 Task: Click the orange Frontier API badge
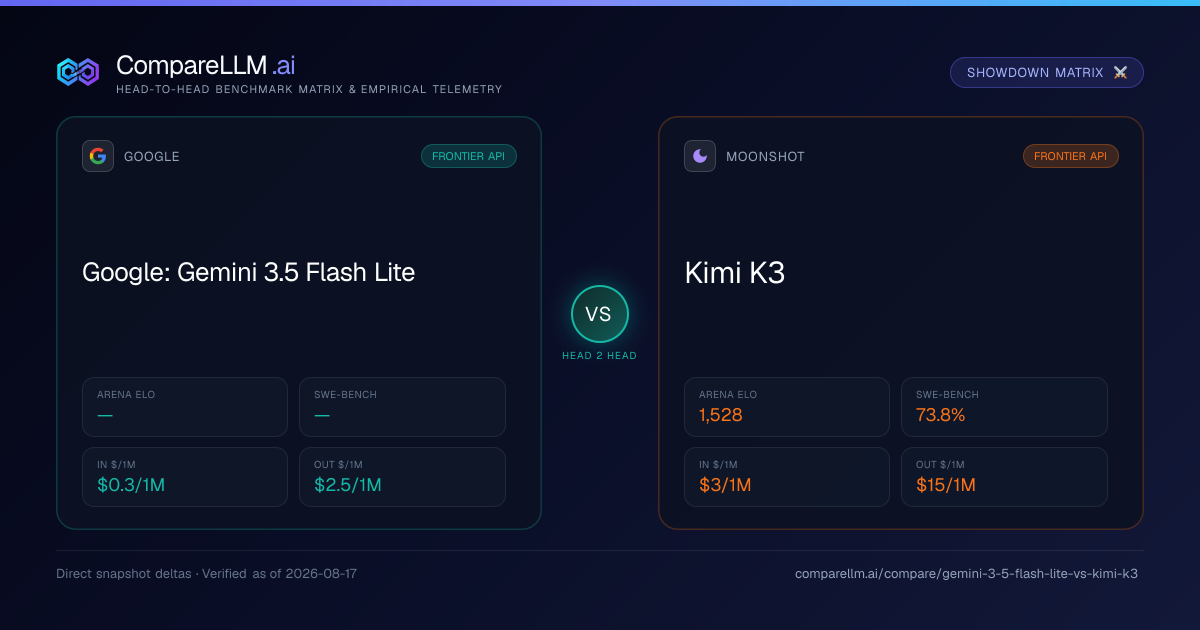1071,156
